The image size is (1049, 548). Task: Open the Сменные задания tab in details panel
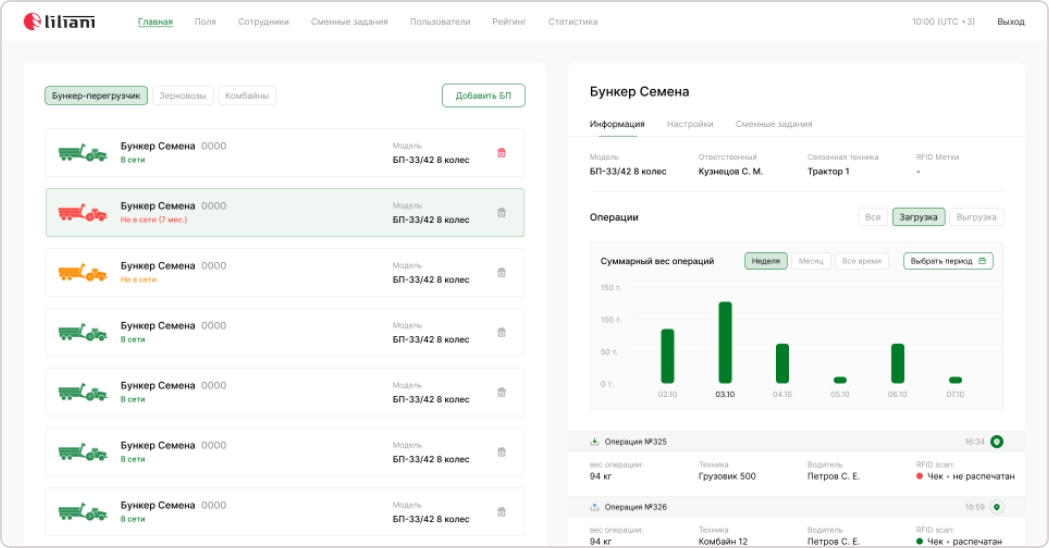[x=773, y=124]
